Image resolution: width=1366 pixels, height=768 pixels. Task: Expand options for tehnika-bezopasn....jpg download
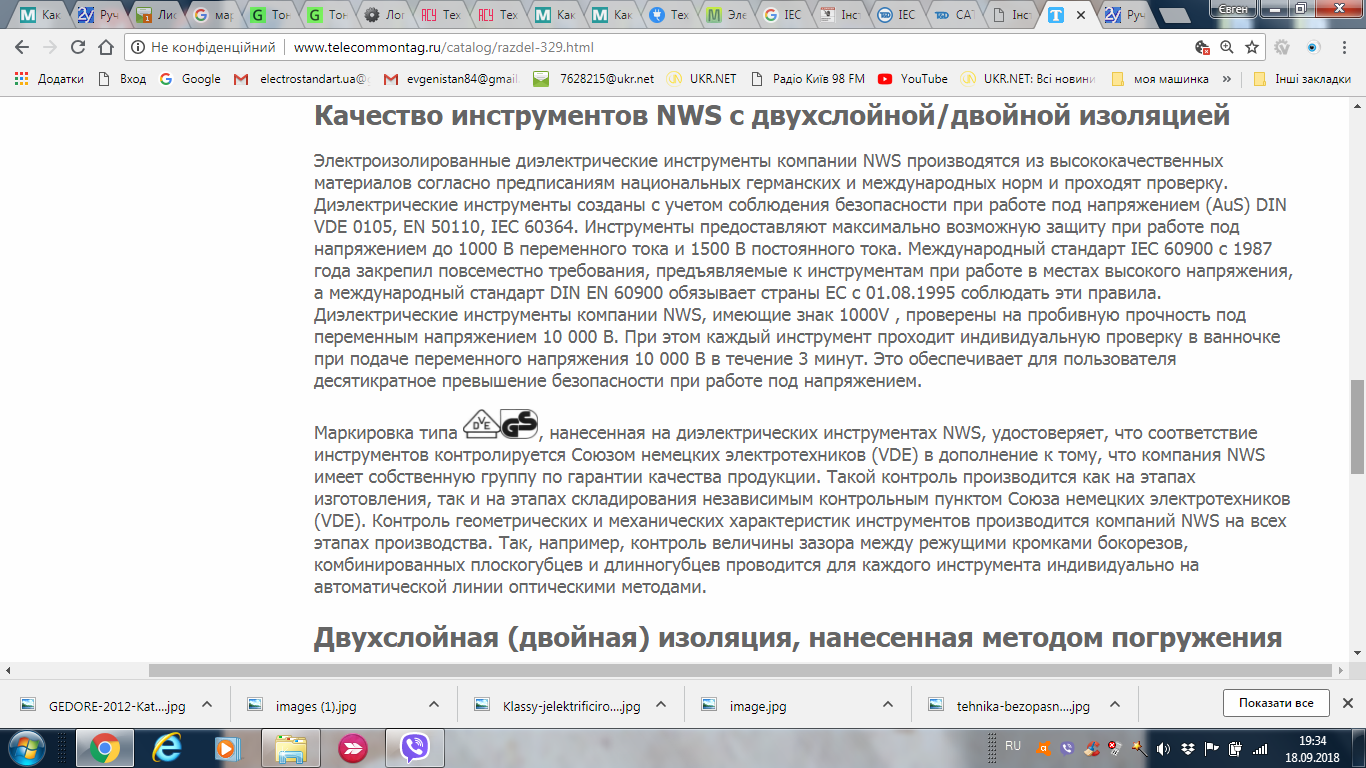(1116, 704)
